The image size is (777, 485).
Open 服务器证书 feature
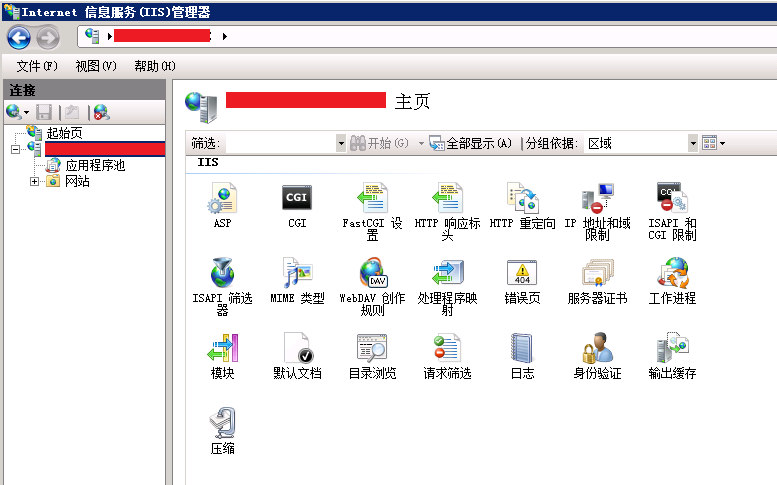[x=597, y=274]
